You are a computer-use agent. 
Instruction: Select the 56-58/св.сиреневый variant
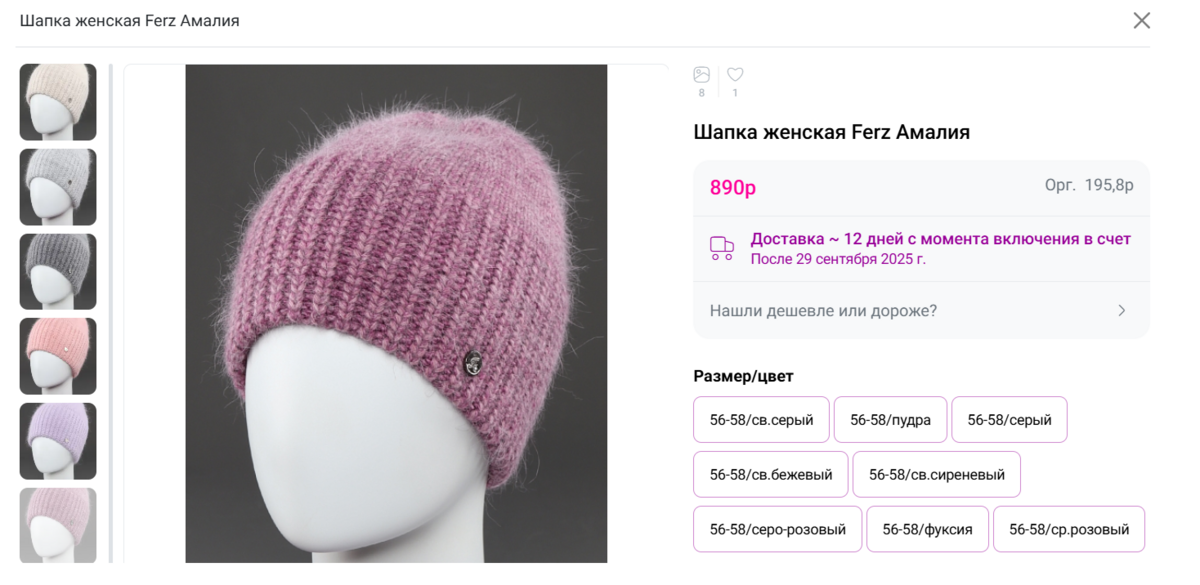pos(936,475)
